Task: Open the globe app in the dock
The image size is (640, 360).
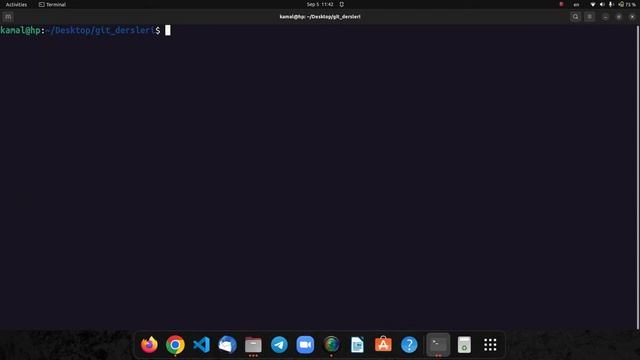Action: click(331, 344)
